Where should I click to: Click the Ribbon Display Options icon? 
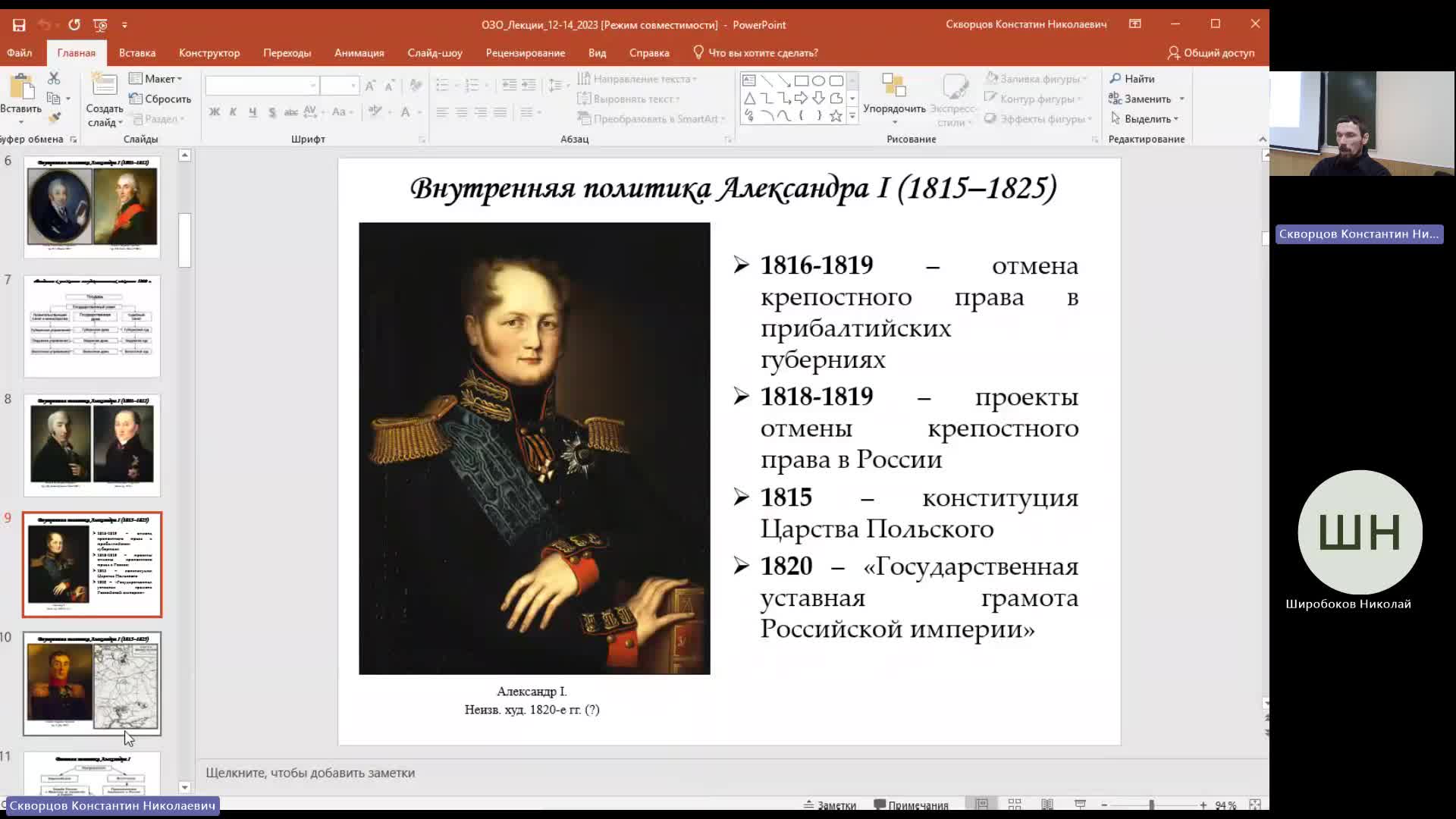1135,24
